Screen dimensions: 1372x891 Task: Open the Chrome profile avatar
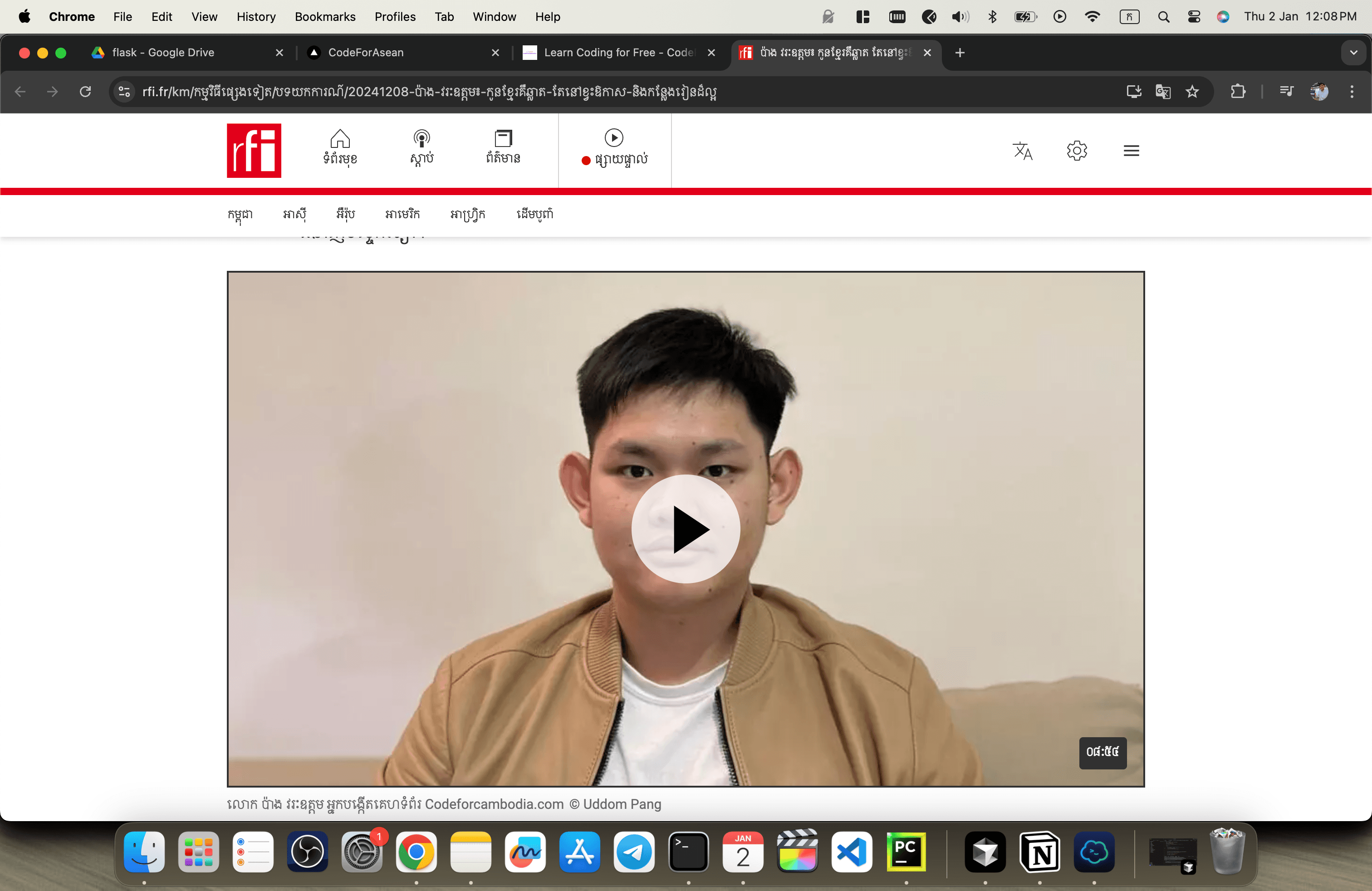(x=1319, y=92)
